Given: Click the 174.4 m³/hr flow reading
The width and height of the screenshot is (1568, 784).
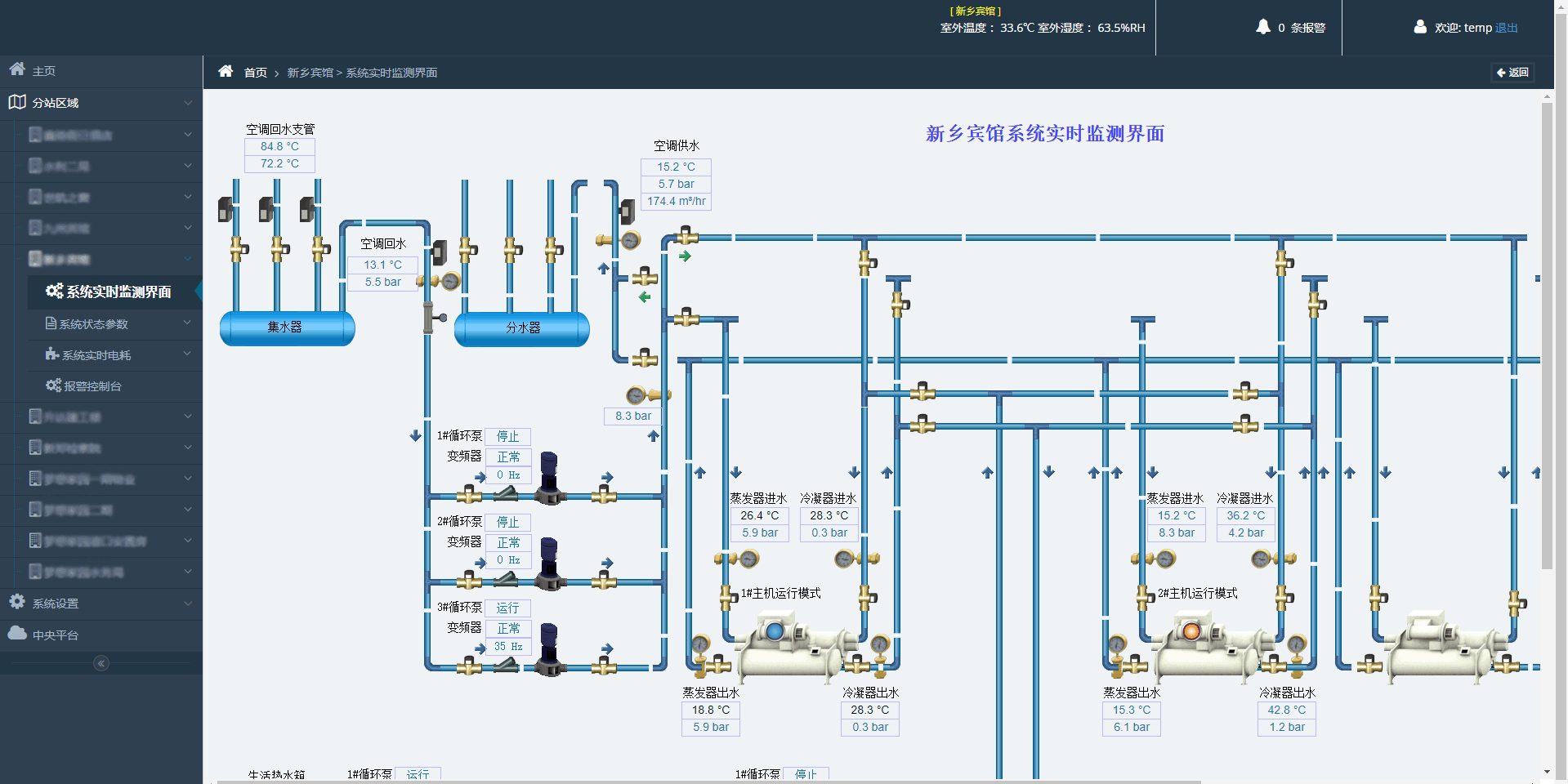Looking at the screenshot, I should click(676, 201).
